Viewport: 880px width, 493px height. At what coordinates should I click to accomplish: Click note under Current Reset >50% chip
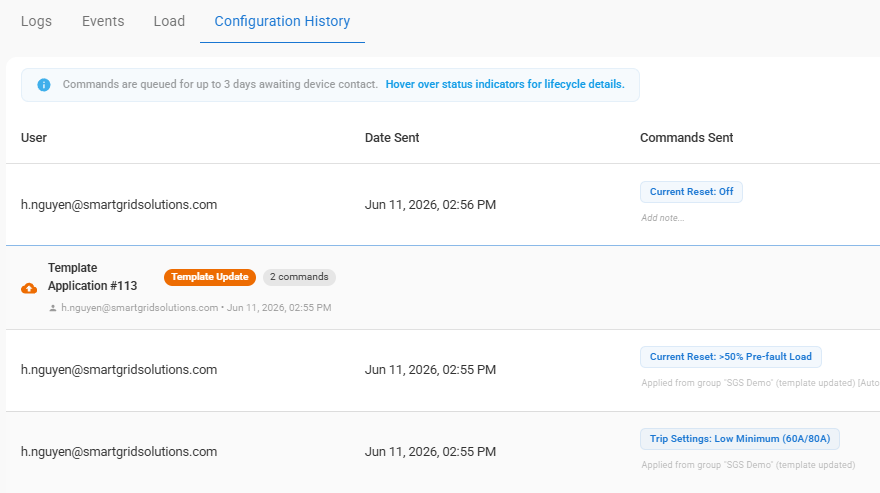point(760,383)
